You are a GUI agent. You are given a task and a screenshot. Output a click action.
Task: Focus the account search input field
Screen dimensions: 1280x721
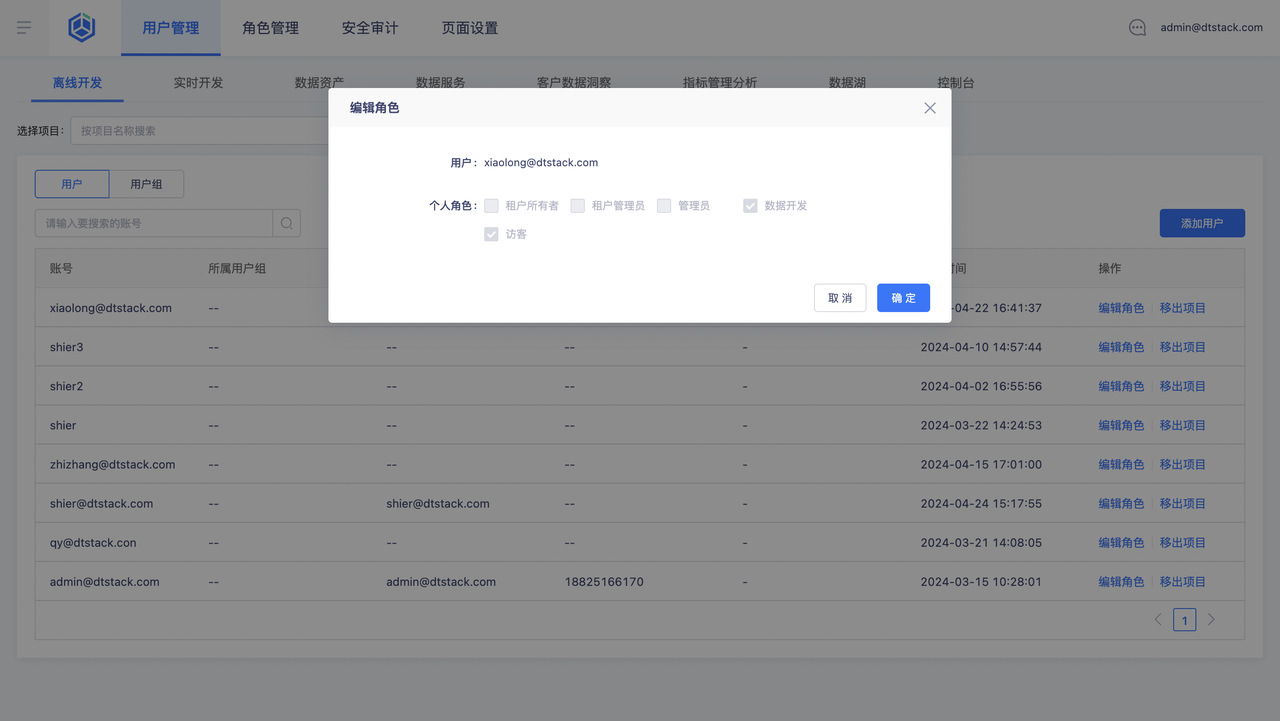pos(154,223)
